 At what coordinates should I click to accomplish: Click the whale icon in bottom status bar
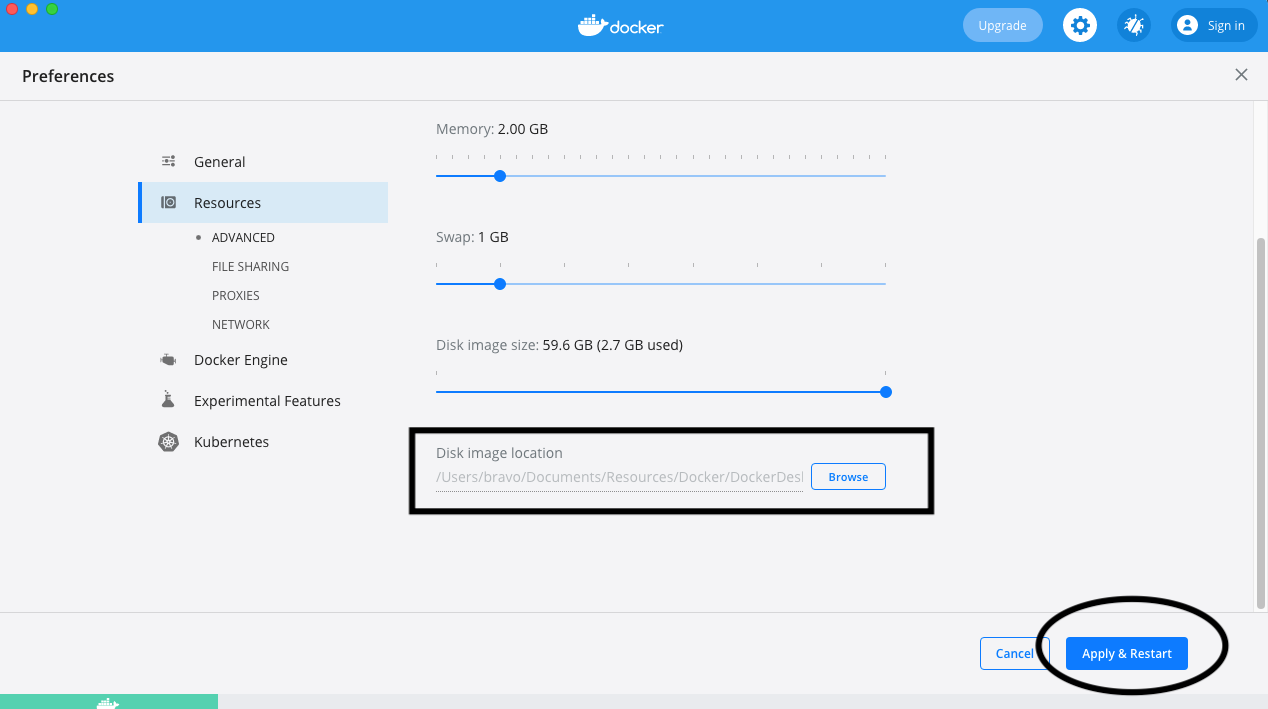(108, 702)
